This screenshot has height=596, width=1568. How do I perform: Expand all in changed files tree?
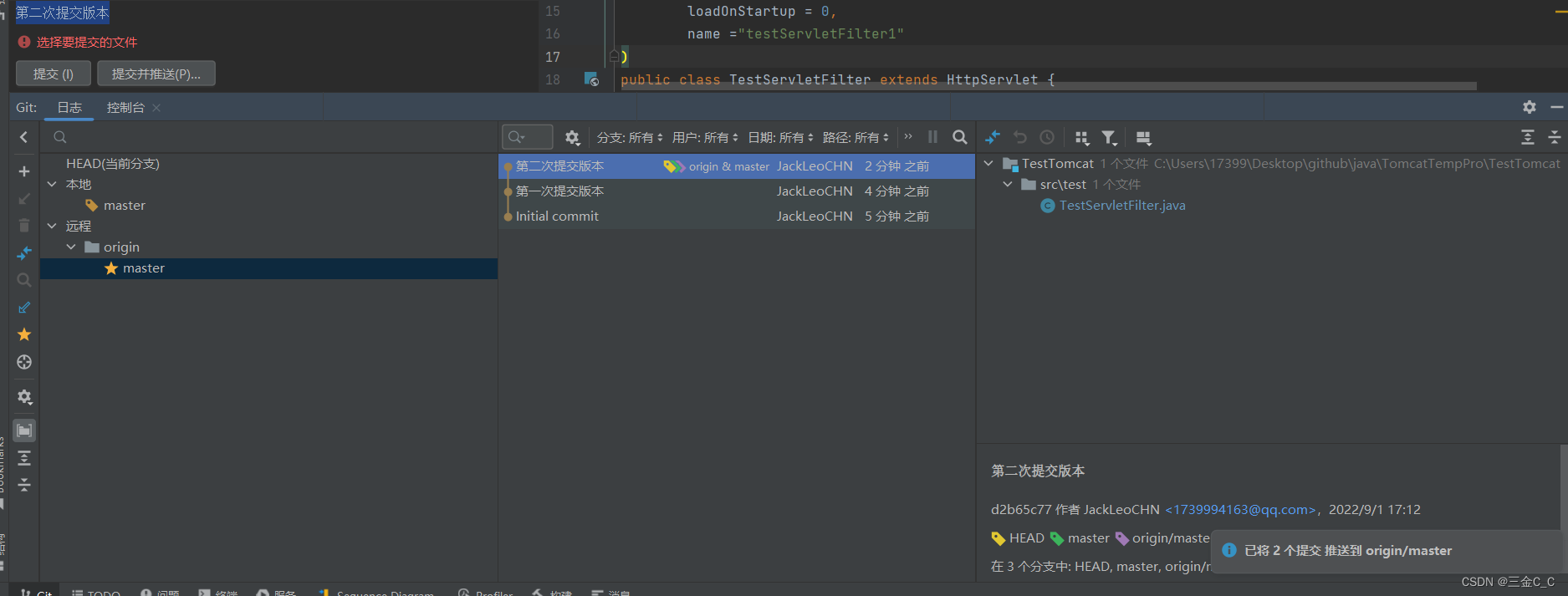[x=1528, y=137]
